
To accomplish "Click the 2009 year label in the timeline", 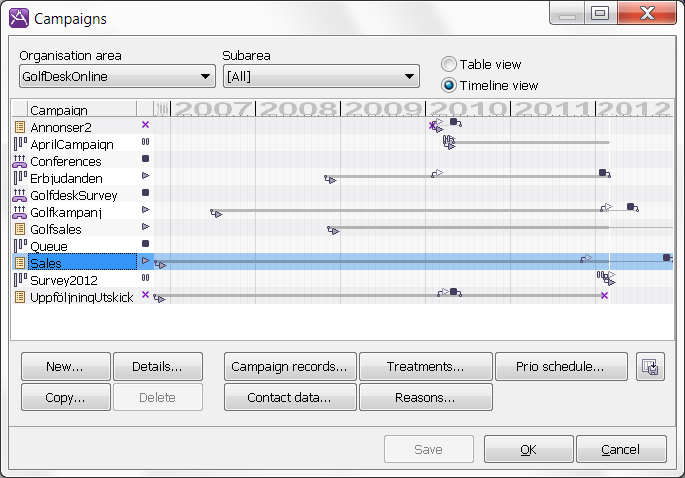I will (383, 108).
